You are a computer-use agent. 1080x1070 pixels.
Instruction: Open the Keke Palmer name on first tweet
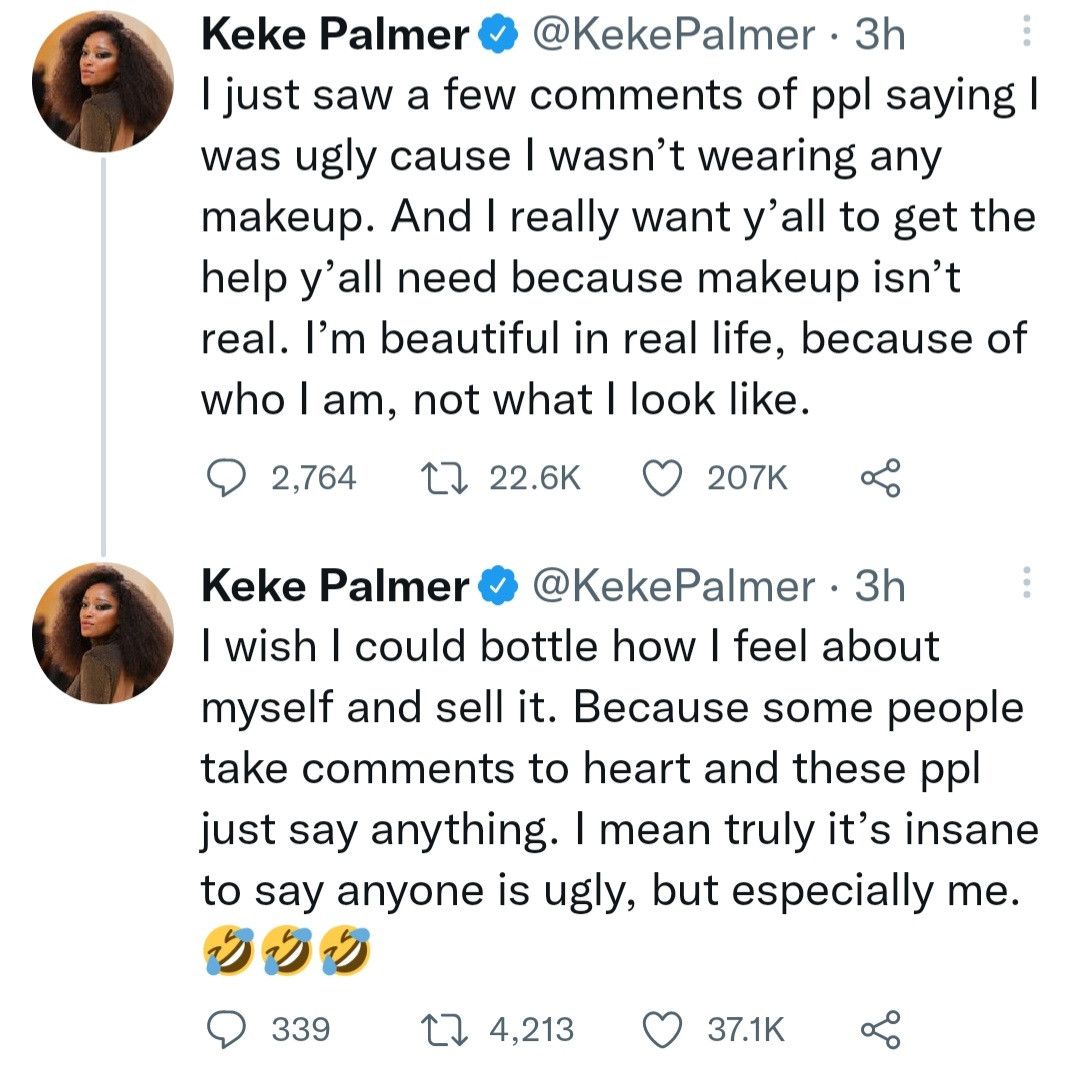coord(335,36)
